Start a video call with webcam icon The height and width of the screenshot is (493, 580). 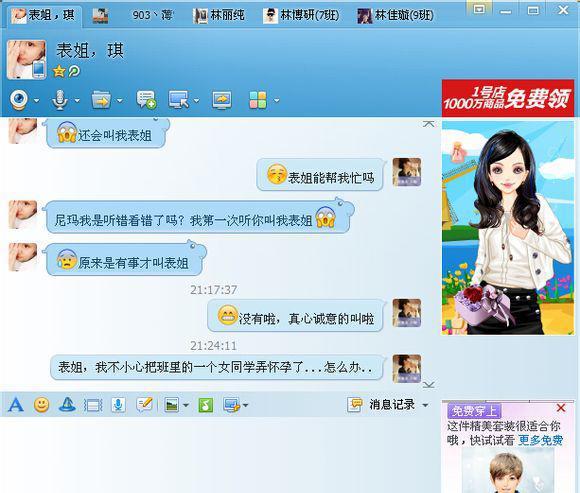pyautogui.click(x=18, y=99)
